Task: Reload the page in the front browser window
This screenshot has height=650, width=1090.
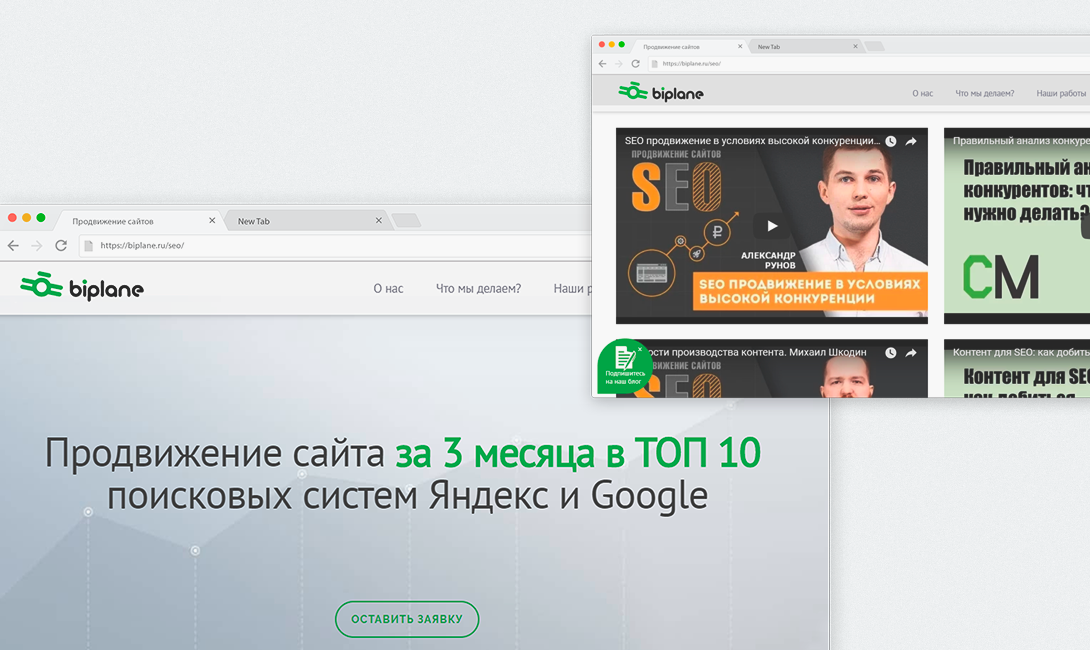Action: 635,63
